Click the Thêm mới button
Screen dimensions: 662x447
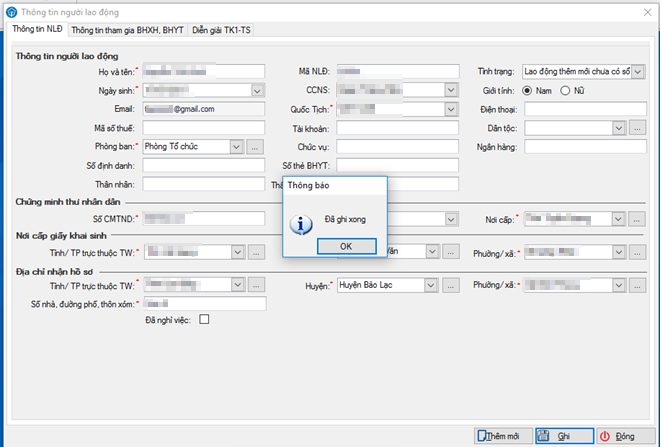point(502,436)
